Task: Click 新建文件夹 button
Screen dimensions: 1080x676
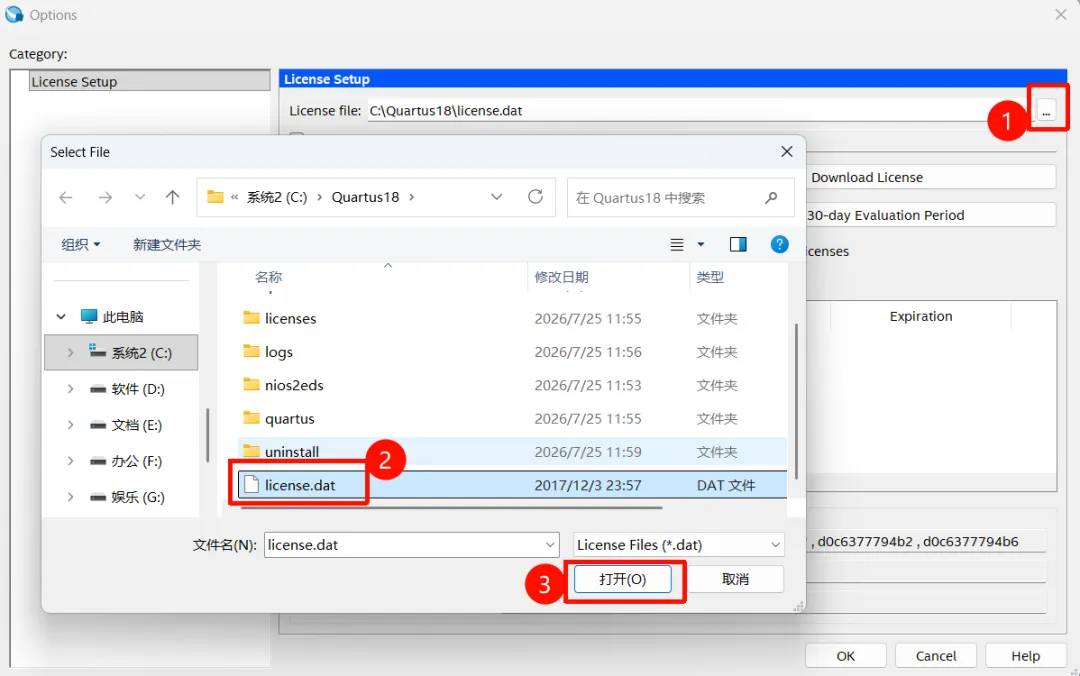Action: pos(167,245)
